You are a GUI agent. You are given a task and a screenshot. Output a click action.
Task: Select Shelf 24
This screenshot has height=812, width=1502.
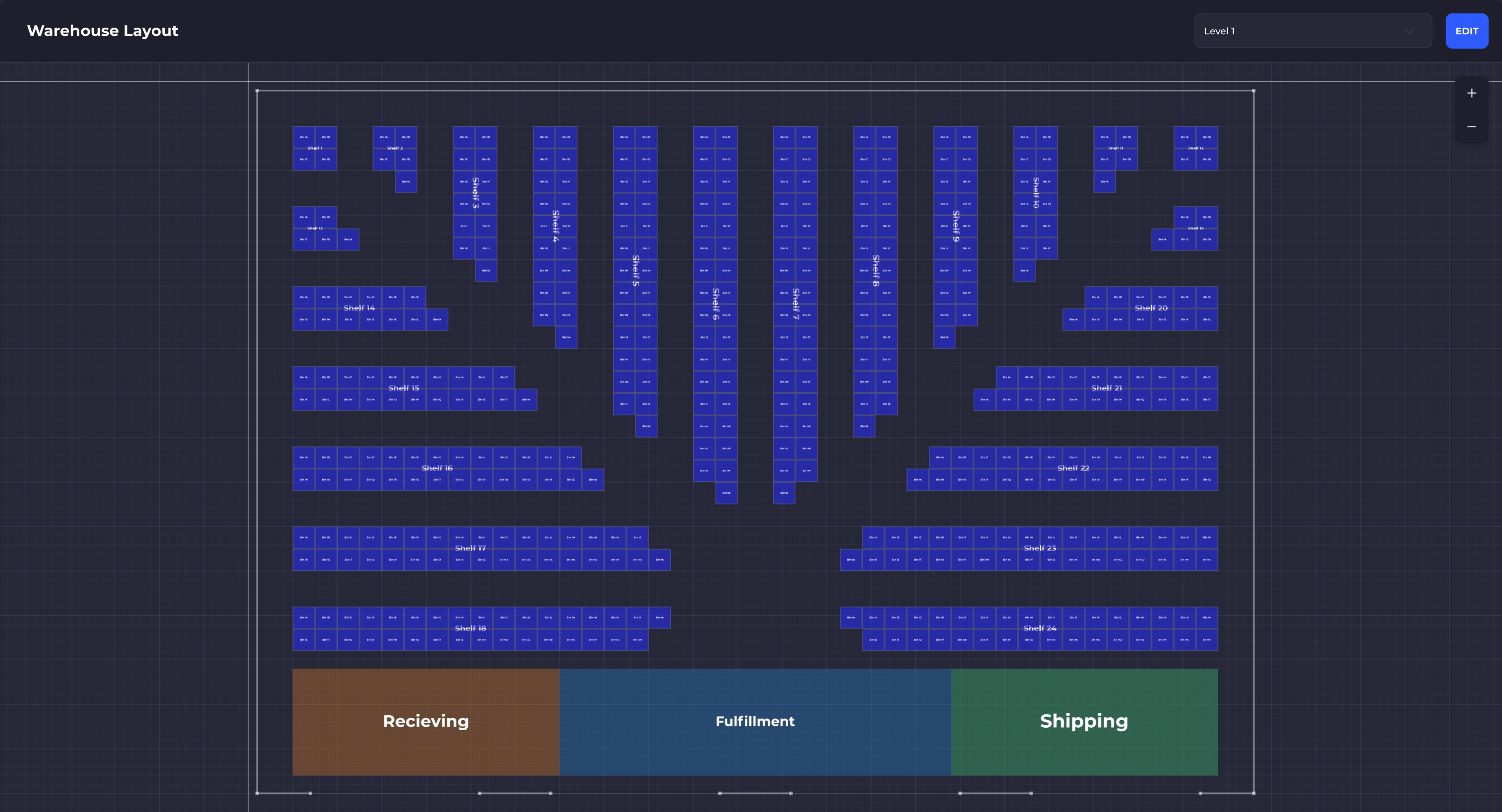[x=1040, y=628]
